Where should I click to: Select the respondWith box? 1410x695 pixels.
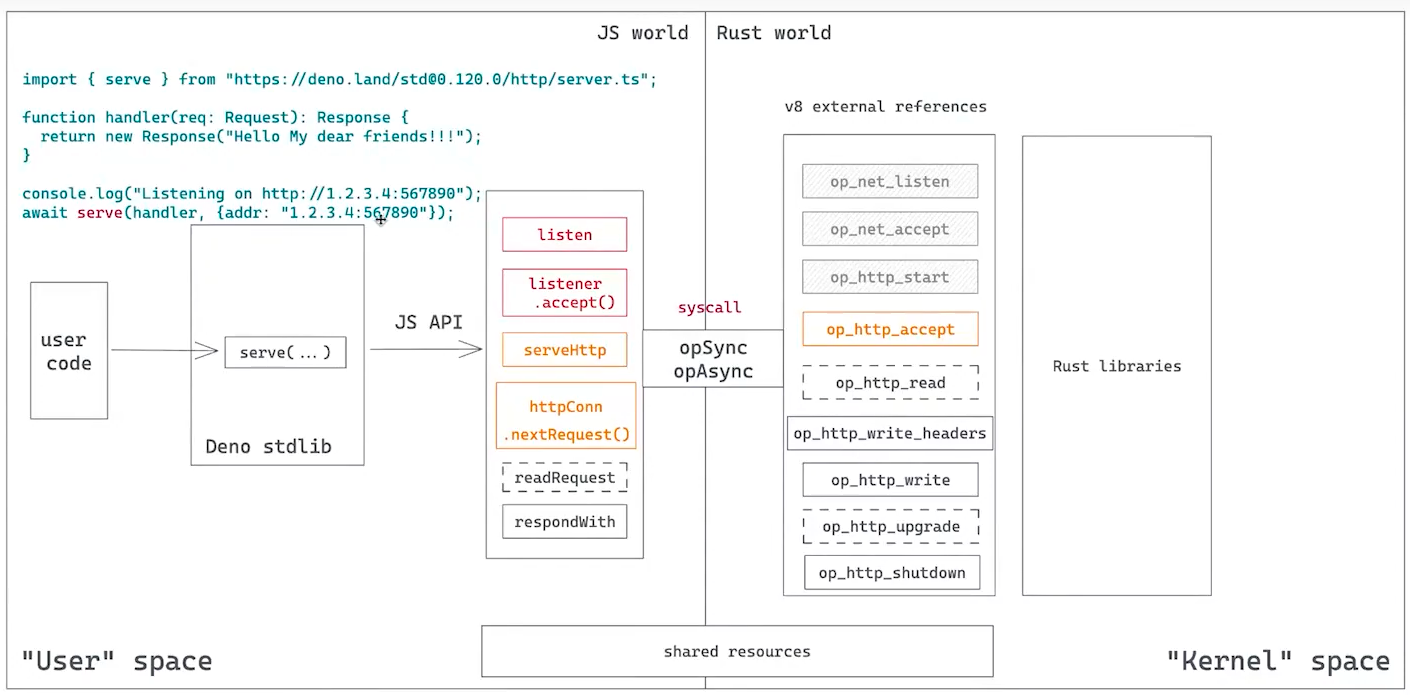point(564,522)
